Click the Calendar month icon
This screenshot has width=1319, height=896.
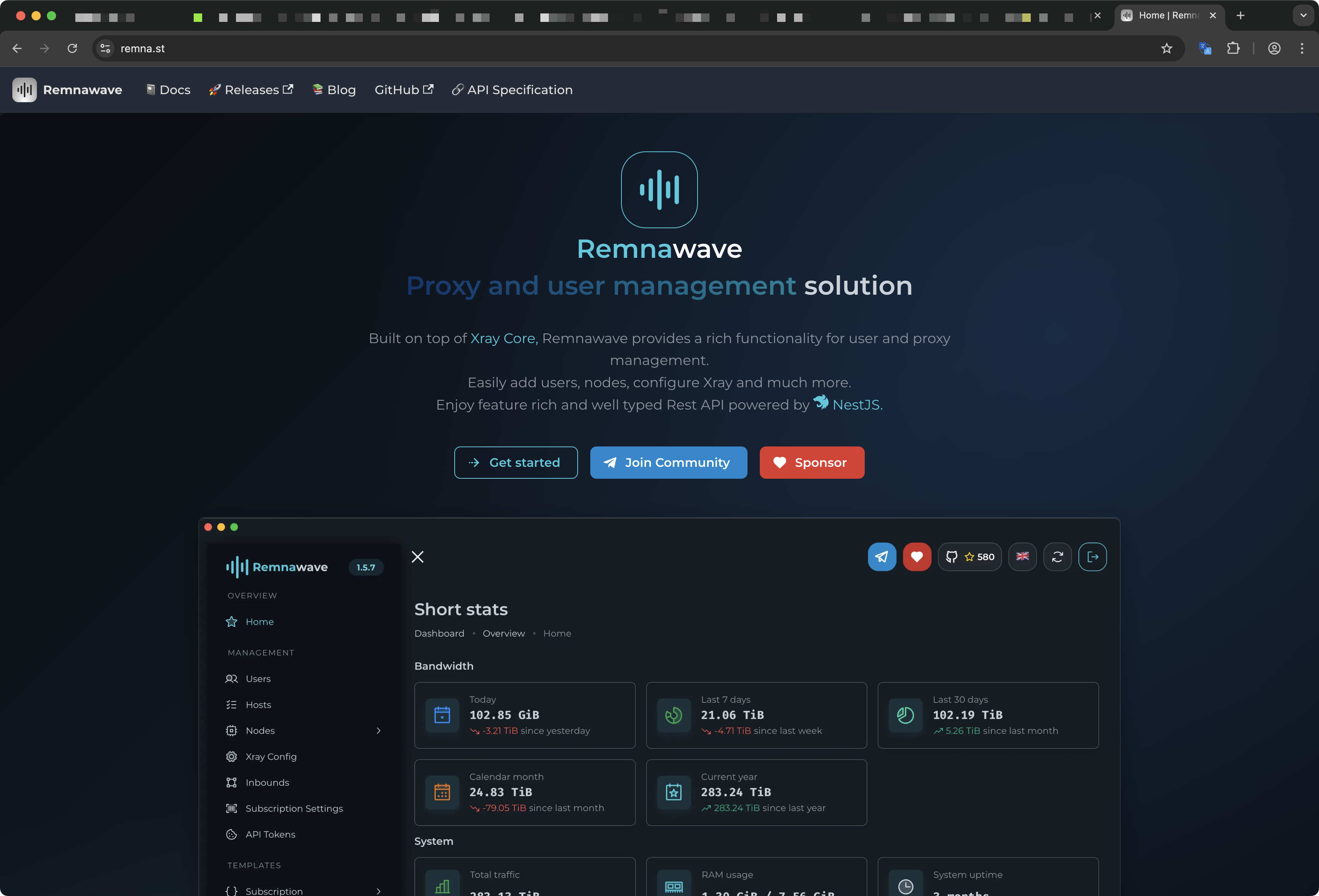[x=442, y=792]
